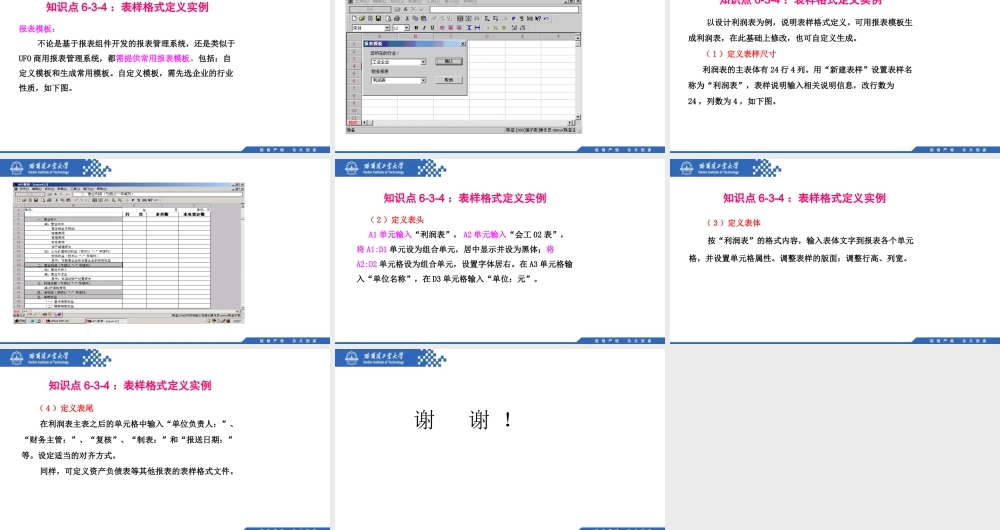
Task: Click the 知识点 6-3-4 title above 报表模板
Action: coord(127,7)
